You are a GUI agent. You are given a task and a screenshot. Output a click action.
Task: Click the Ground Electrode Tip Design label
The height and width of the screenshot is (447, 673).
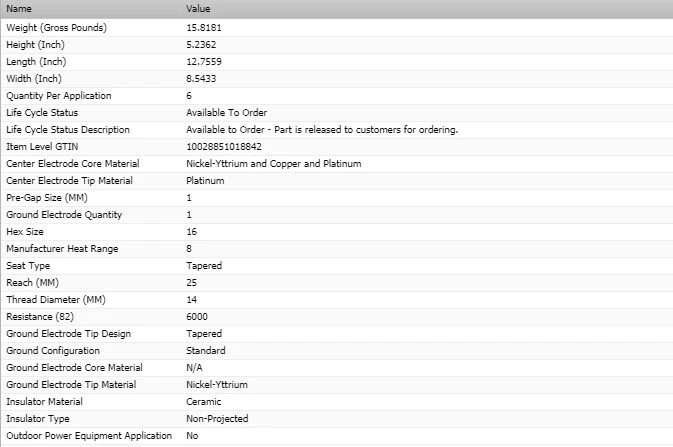[68, 334]
